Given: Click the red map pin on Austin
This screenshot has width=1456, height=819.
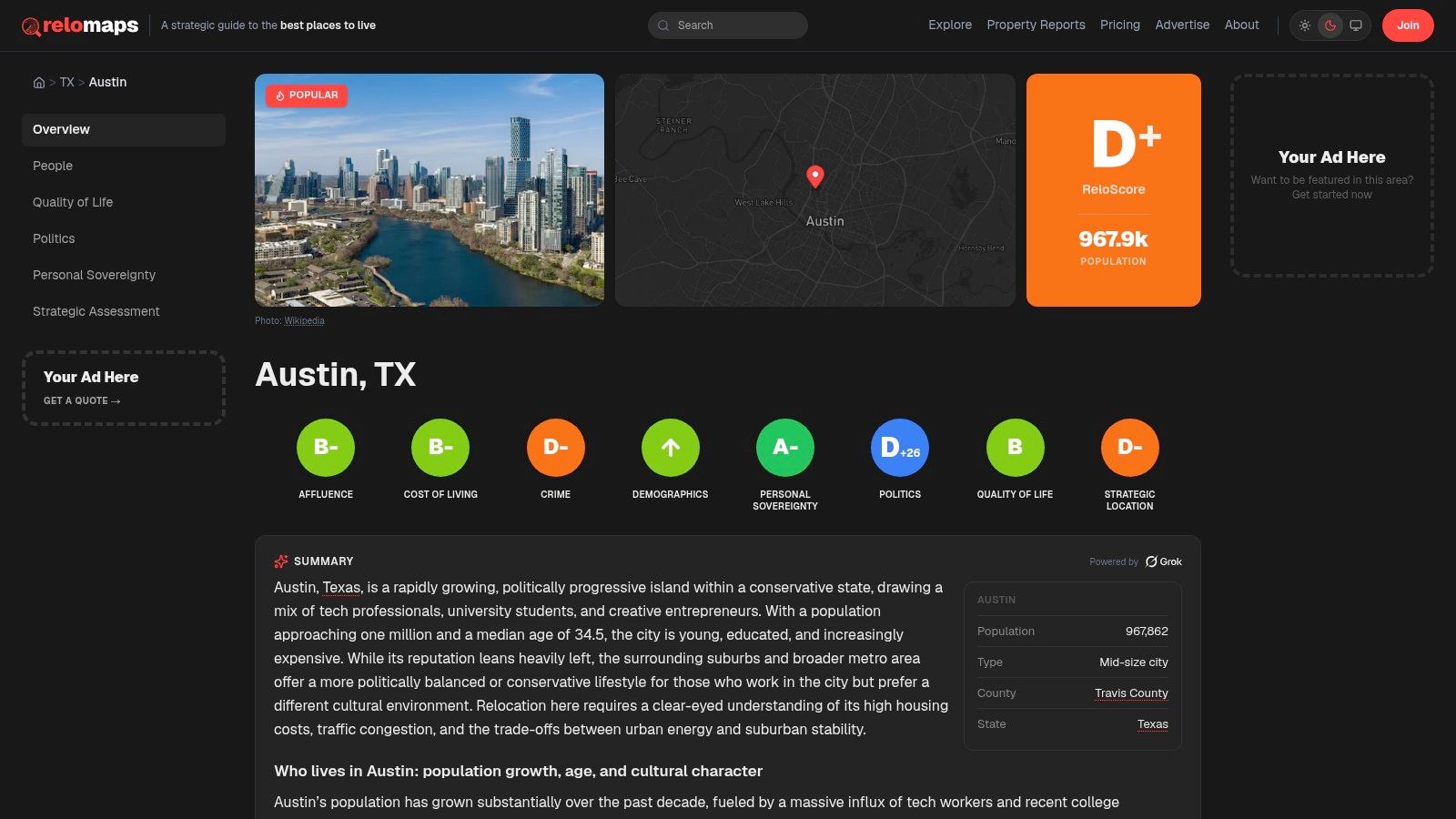Looking at the screenshot, I should [x=815, y=176].
